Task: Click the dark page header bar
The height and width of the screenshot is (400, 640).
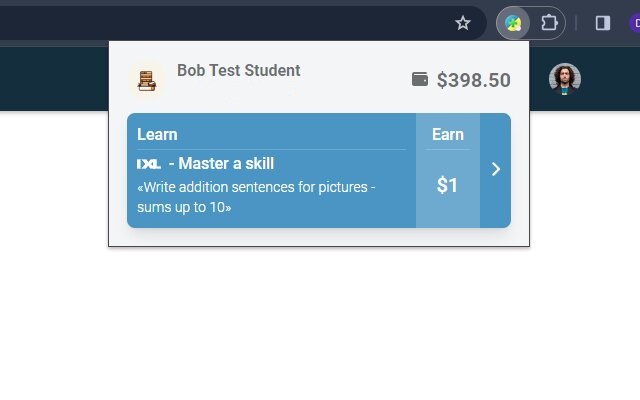Action: pos(55,80)
